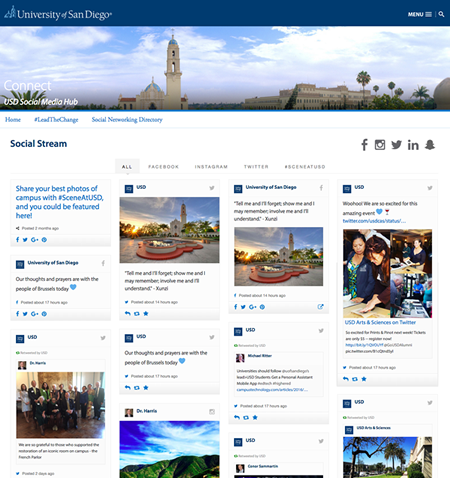Screen dimensions: 450x478
Task: Click the nested USD Arts & Sciences author name
Action: (373, 428)
